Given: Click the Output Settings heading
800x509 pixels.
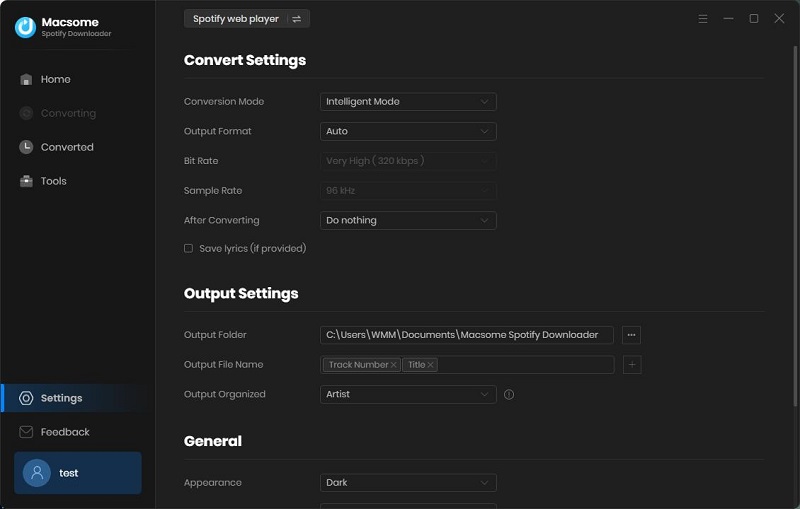Looking at the screenshot, I should coord(241,294).
